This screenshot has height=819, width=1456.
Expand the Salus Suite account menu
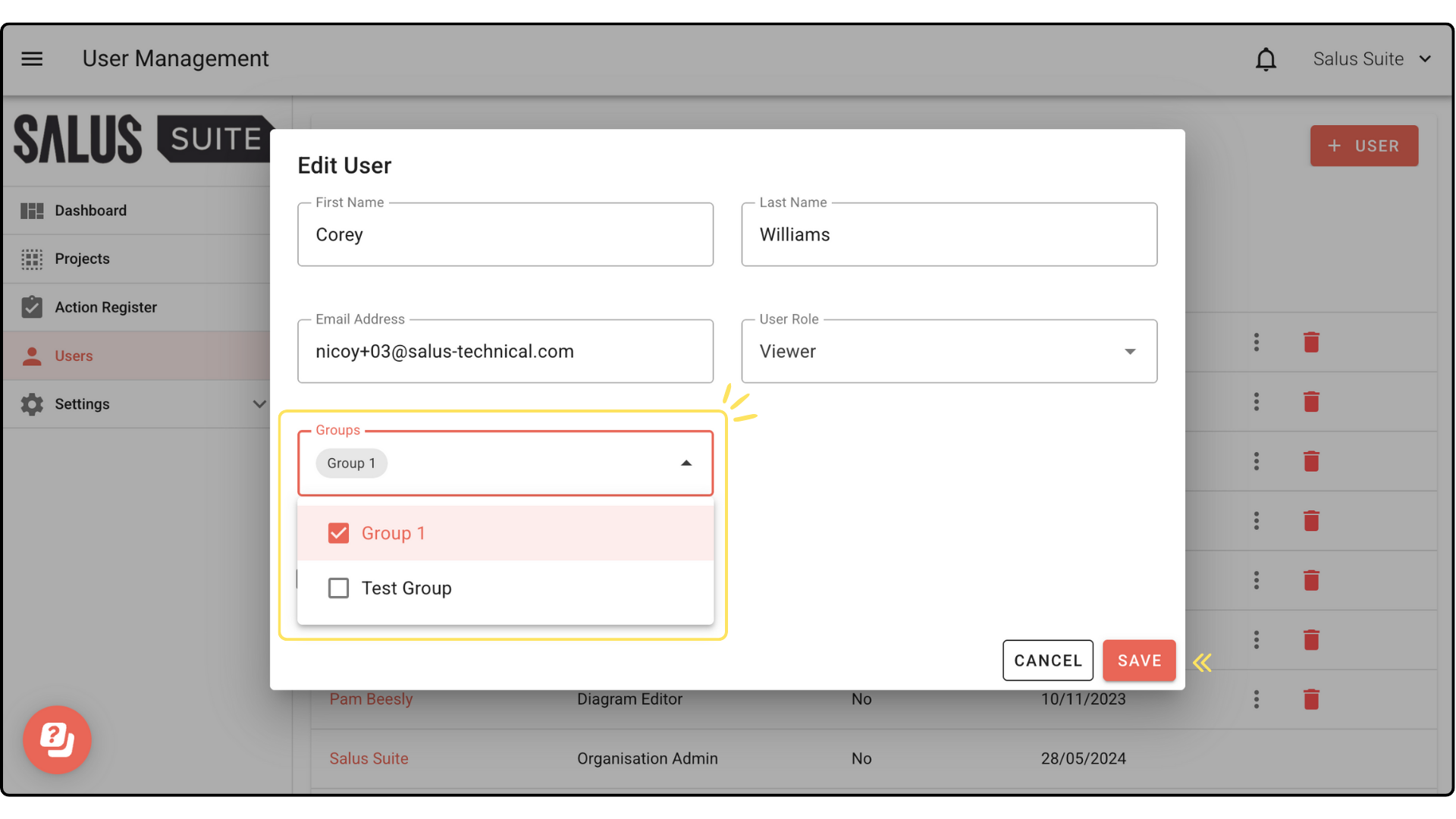tap(1372, 59)
